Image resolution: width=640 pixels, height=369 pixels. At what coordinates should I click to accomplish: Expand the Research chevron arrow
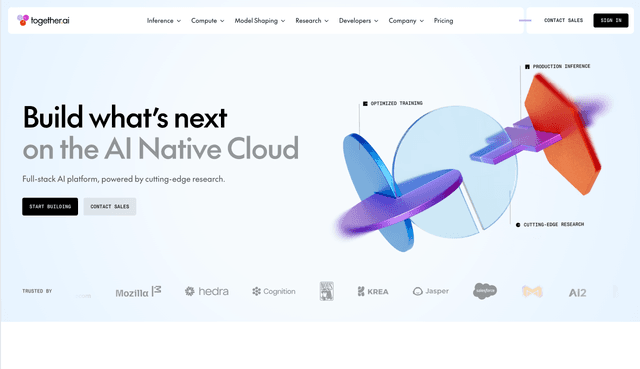pos(326,21)
